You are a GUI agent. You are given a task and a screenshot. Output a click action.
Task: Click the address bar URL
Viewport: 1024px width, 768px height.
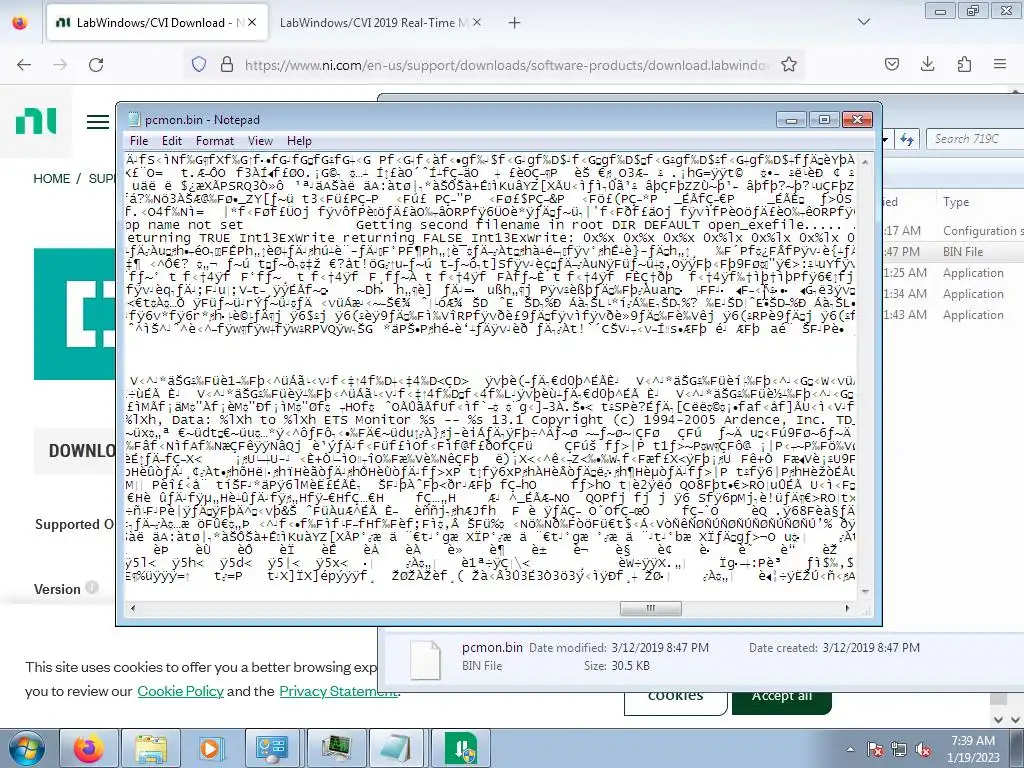[x=506, y=65]
